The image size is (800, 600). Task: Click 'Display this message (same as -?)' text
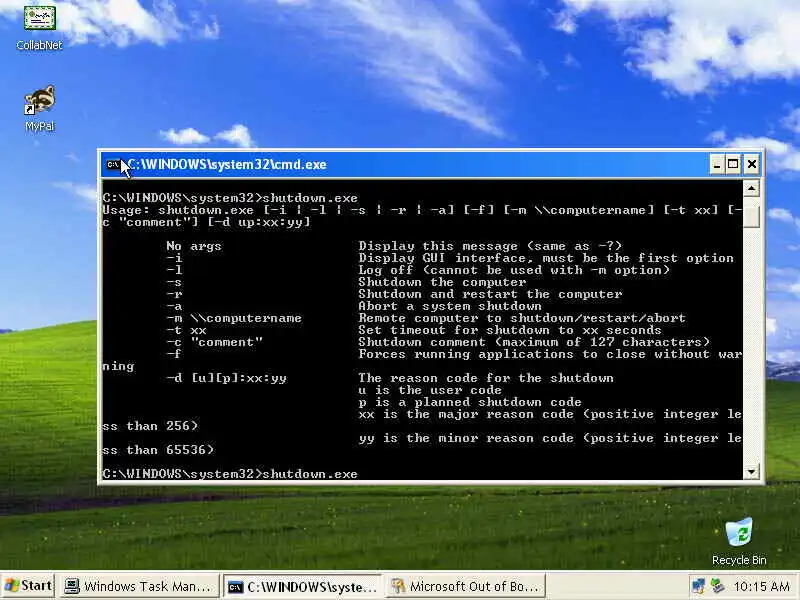click(x=490, y=246)
